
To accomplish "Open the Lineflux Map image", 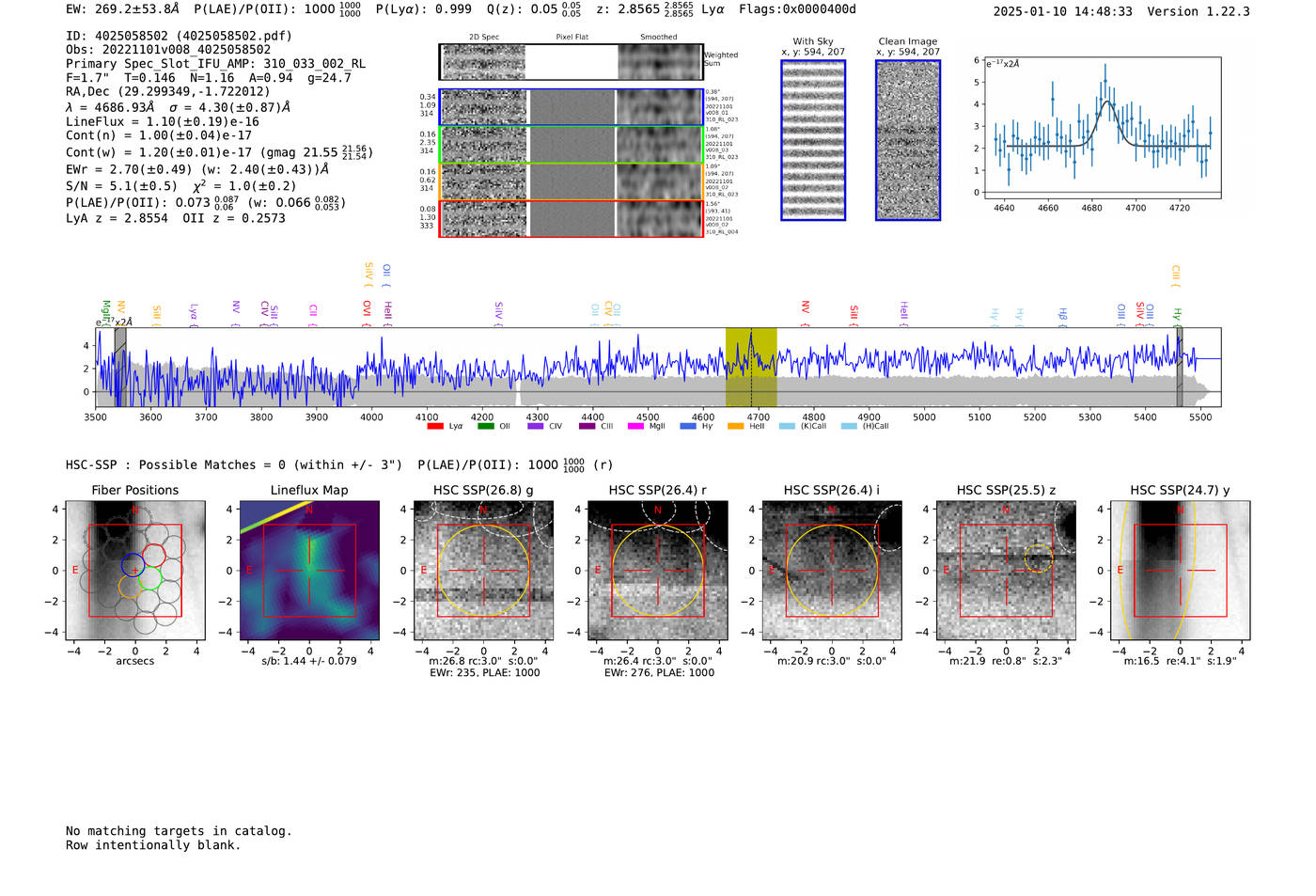I will pyautogui.click(x=309, y=571).
